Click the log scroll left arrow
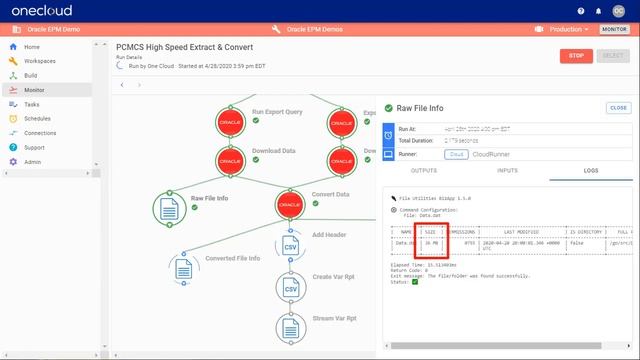640x360 pixels. (x=387, y=346)
